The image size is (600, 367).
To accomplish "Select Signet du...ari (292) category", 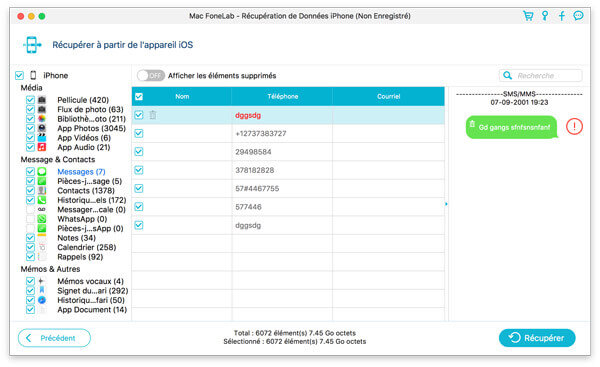I will tap(93, 290).
